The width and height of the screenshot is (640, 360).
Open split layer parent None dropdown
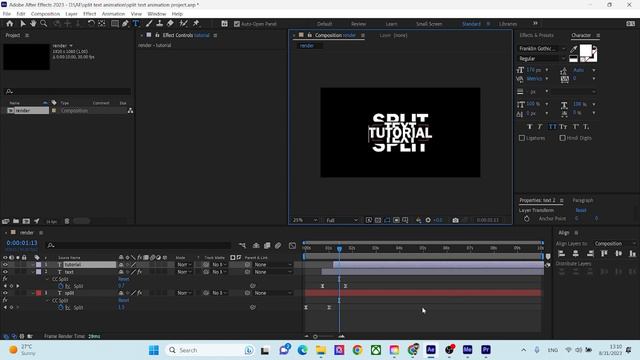[x=273, y=293]
